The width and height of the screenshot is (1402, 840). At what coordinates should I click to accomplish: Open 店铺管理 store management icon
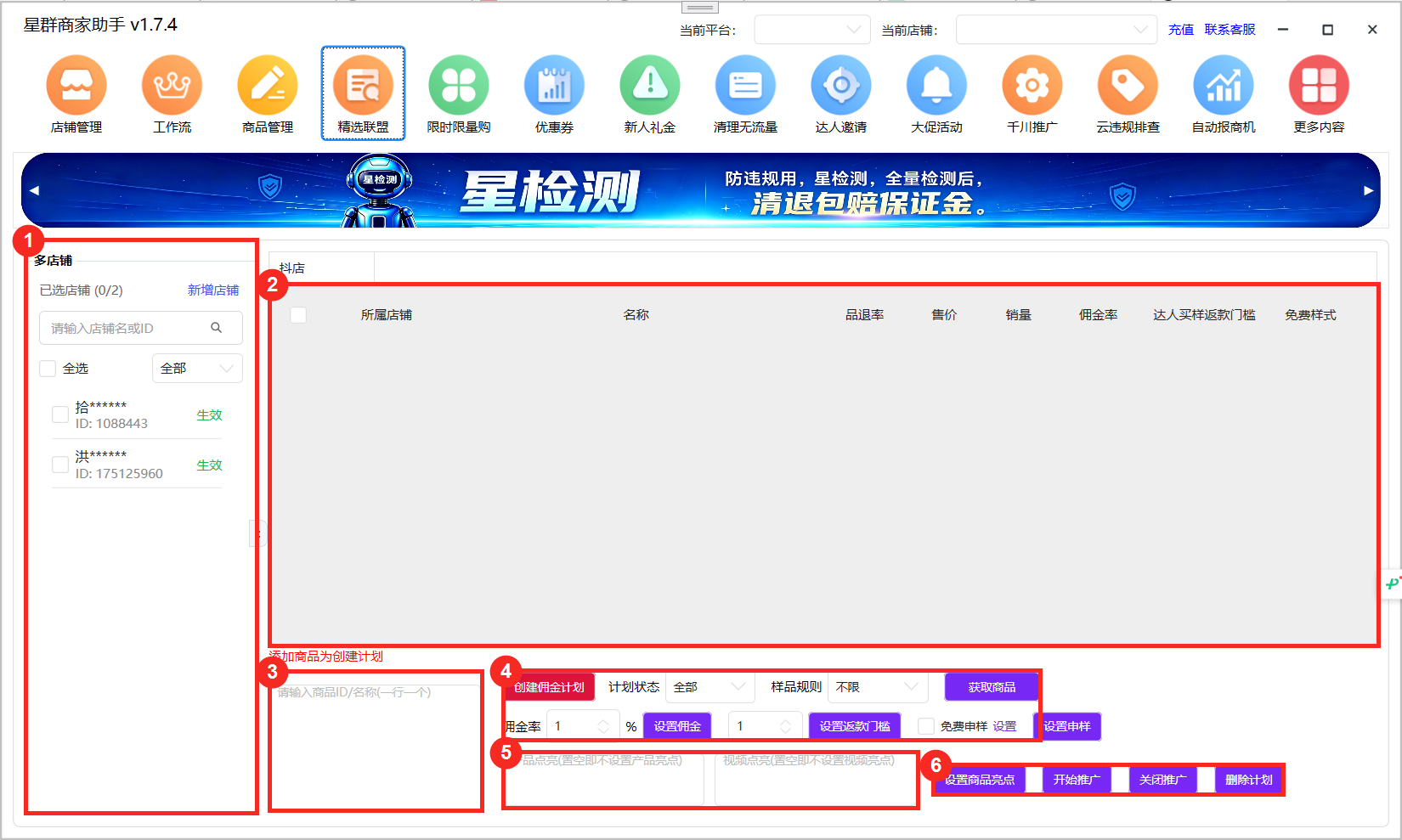click(76, 85)
